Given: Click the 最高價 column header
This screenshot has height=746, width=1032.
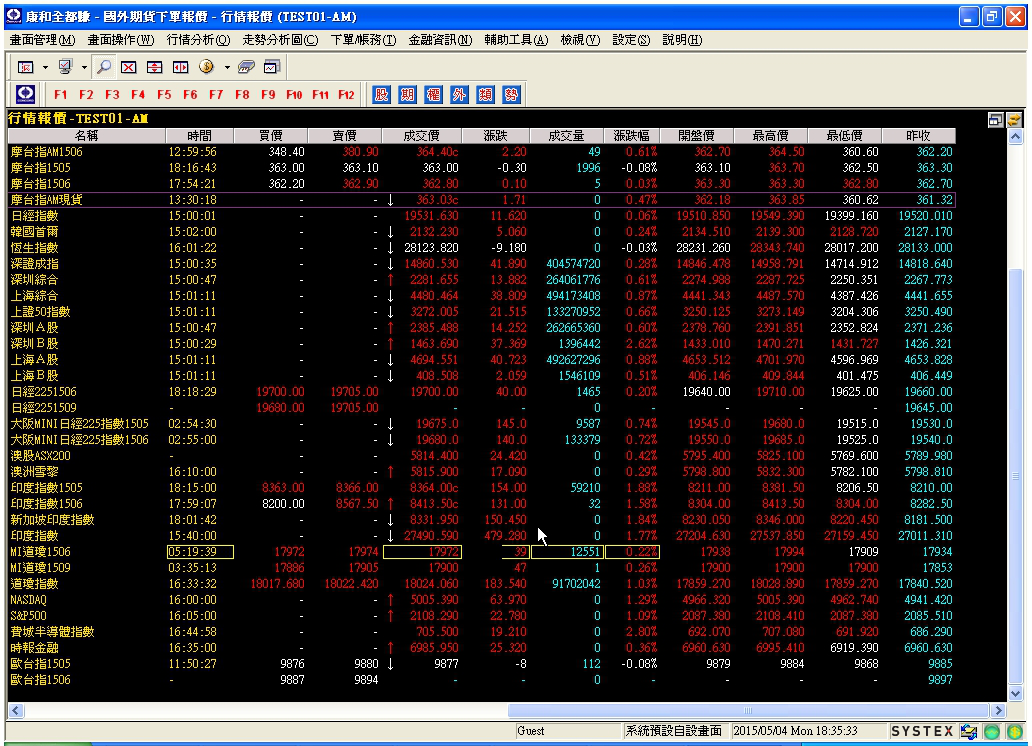Looking at the screenshot, I should (x=770, y=136).
